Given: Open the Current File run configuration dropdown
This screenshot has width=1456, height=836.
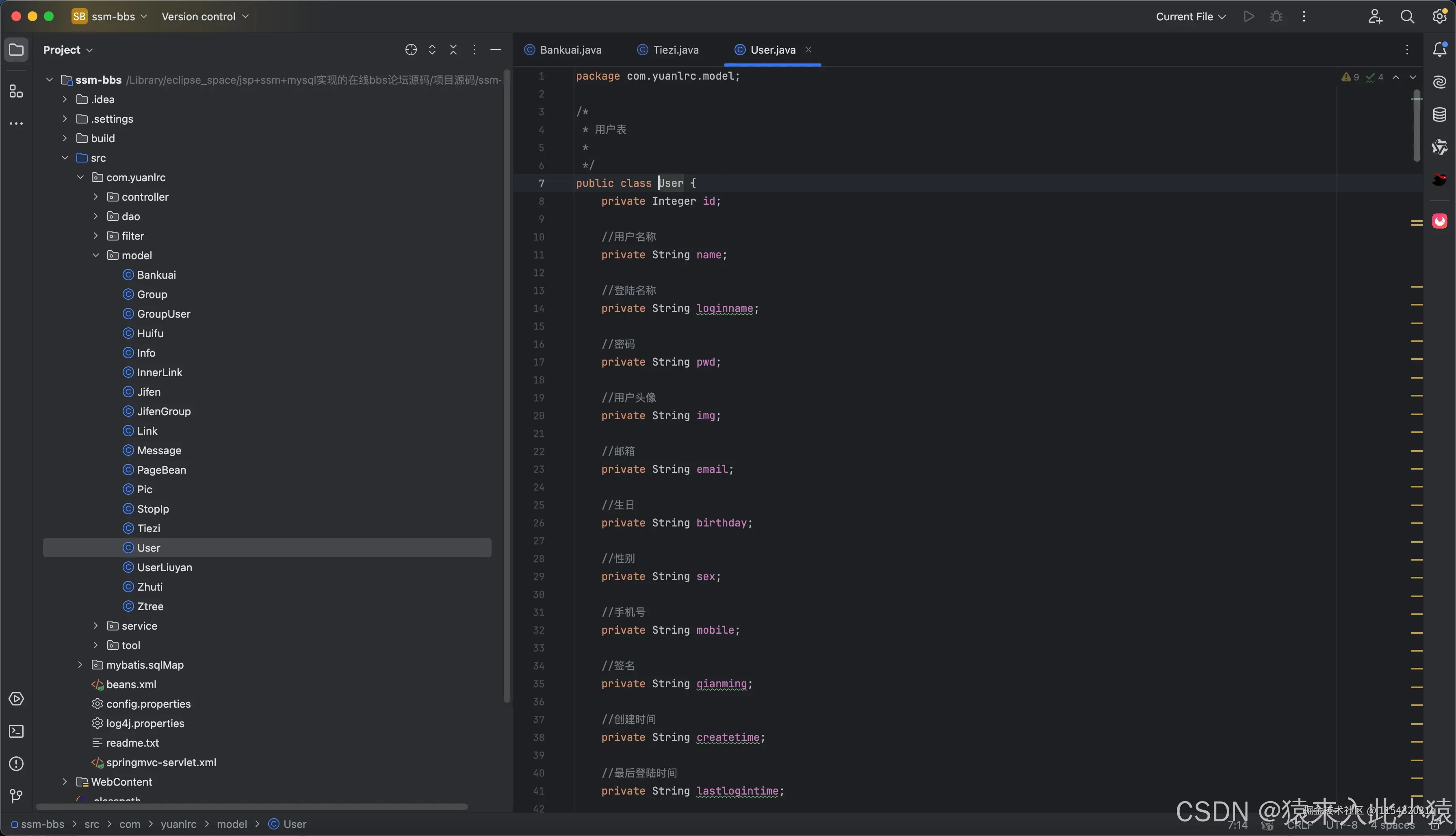Looking at the screenshot, I should [x=1190, y=17].
